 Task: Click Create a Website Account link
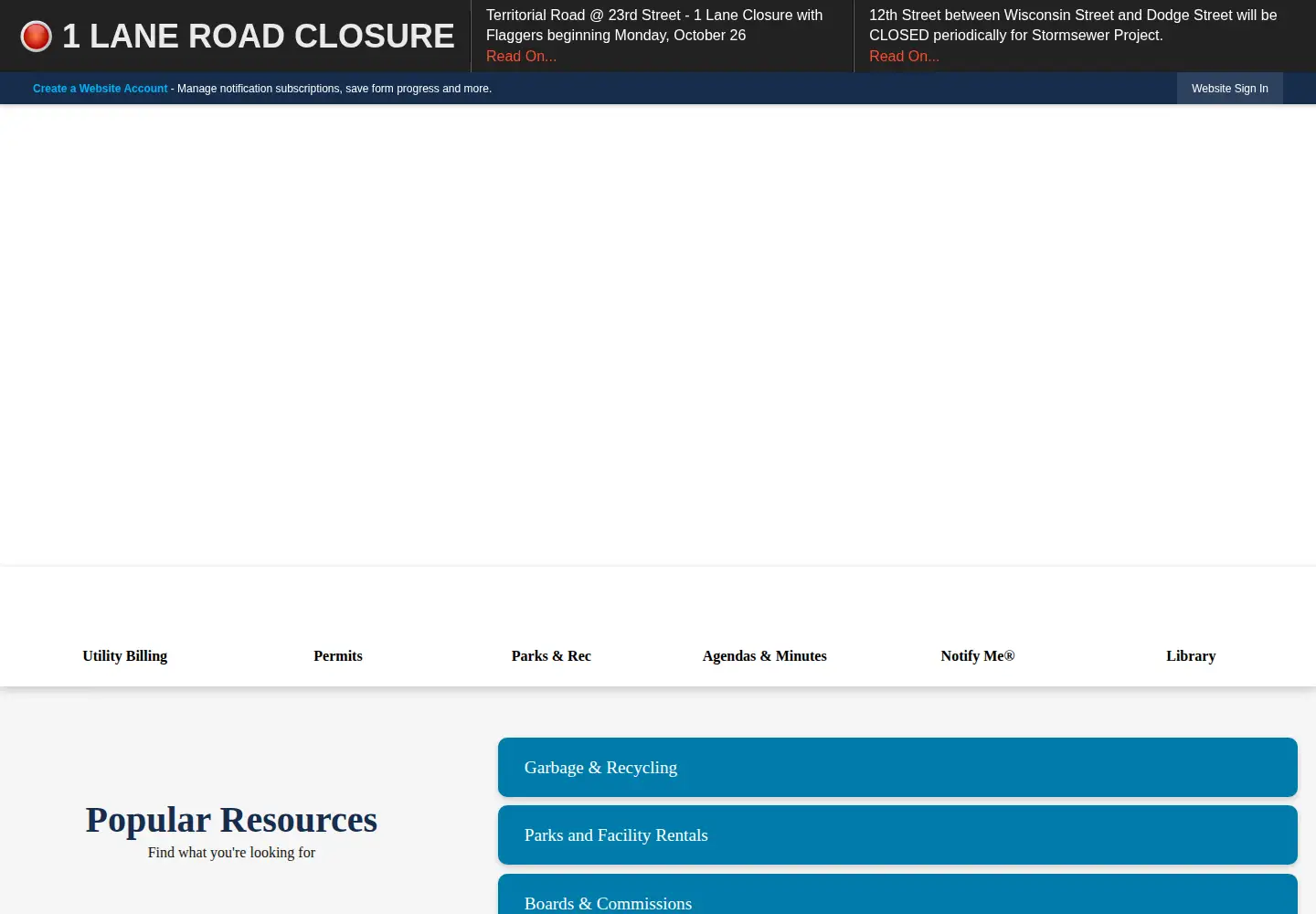click(x=101, y=89)
